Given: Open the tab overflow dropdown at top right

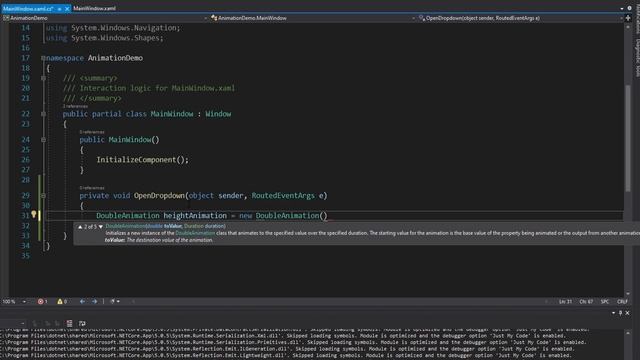Looking at the screenshot, I should coord(622,8).
